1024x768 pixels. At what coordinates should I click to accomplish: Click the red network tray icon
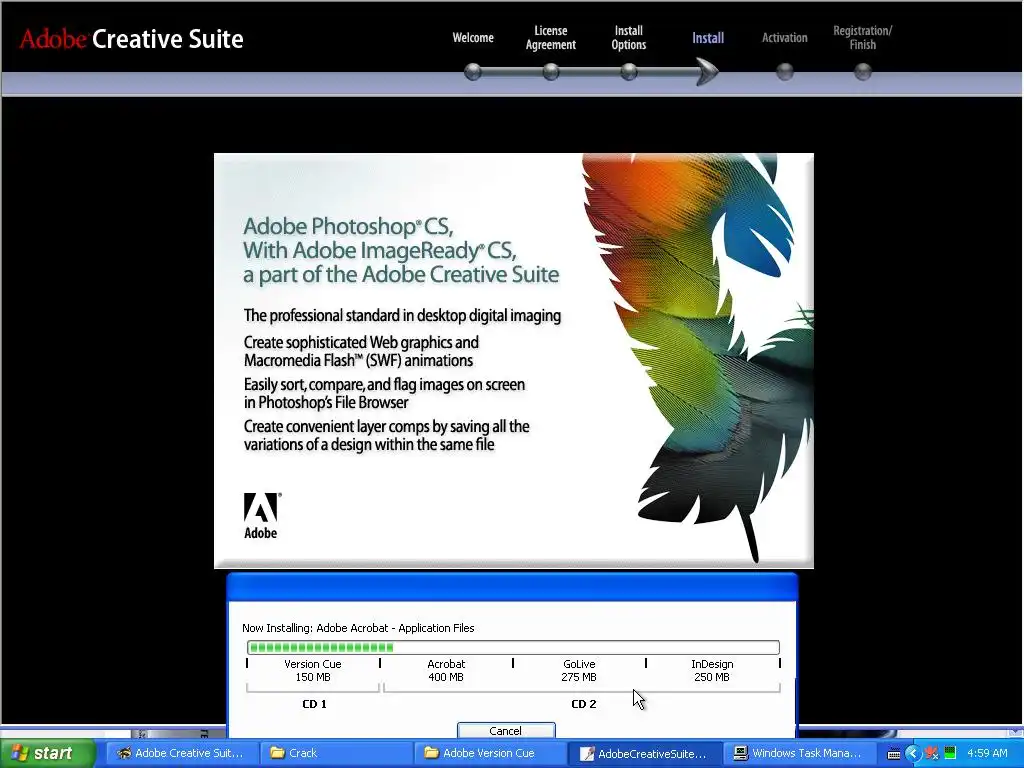point(932,754)
